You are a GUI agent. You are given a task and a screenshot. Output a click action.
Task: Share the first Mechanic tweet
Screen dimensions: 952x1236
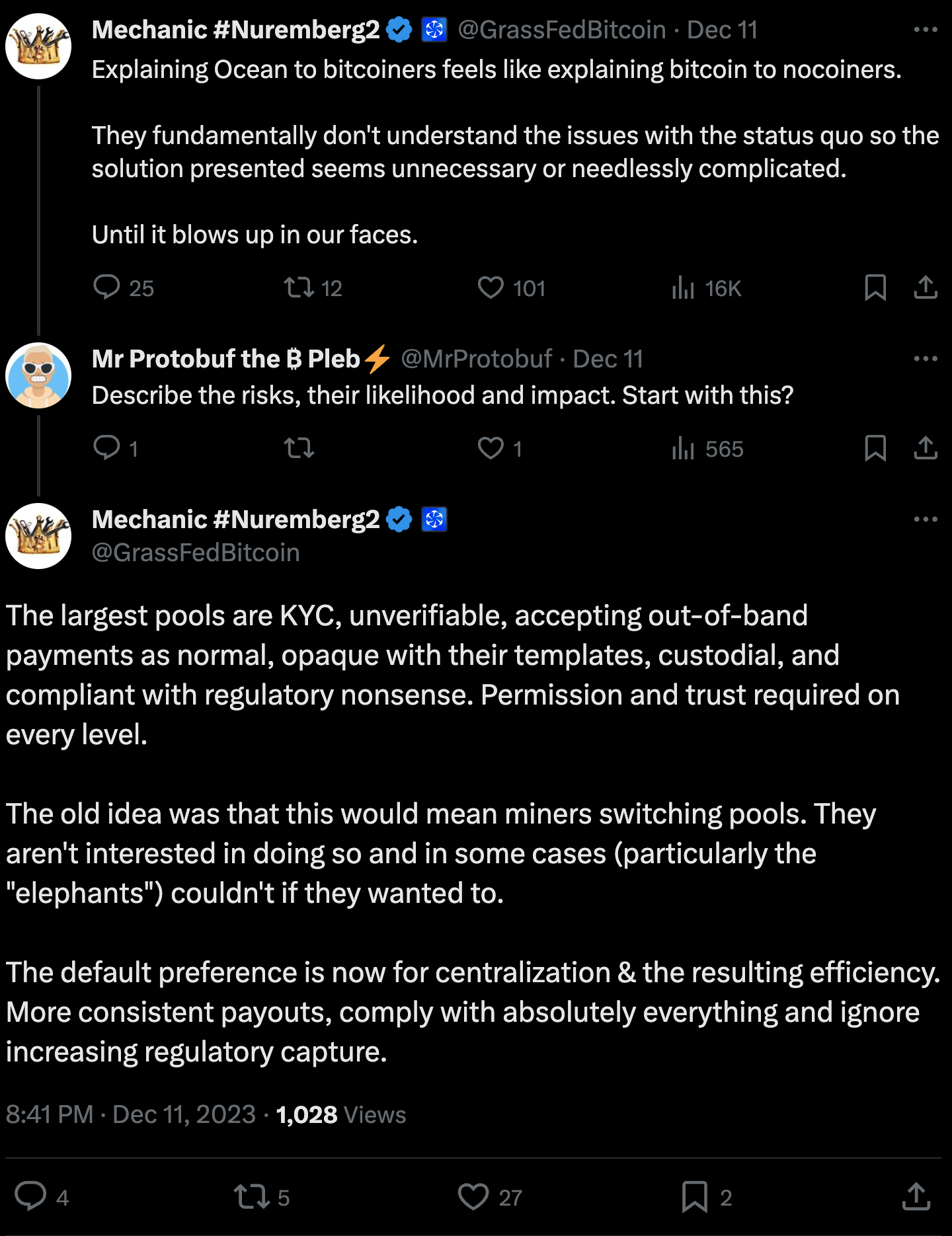point(926,288)
